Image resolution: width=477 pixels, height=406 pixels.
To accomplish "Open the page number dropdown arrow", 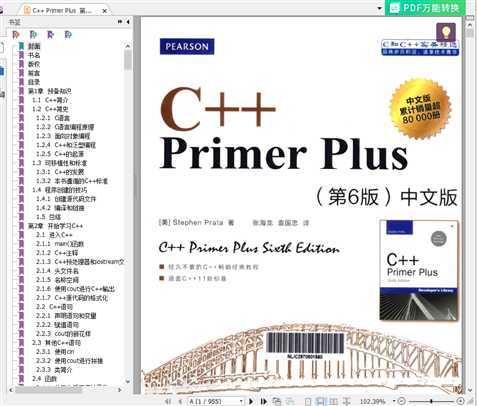I will (241, 401).
